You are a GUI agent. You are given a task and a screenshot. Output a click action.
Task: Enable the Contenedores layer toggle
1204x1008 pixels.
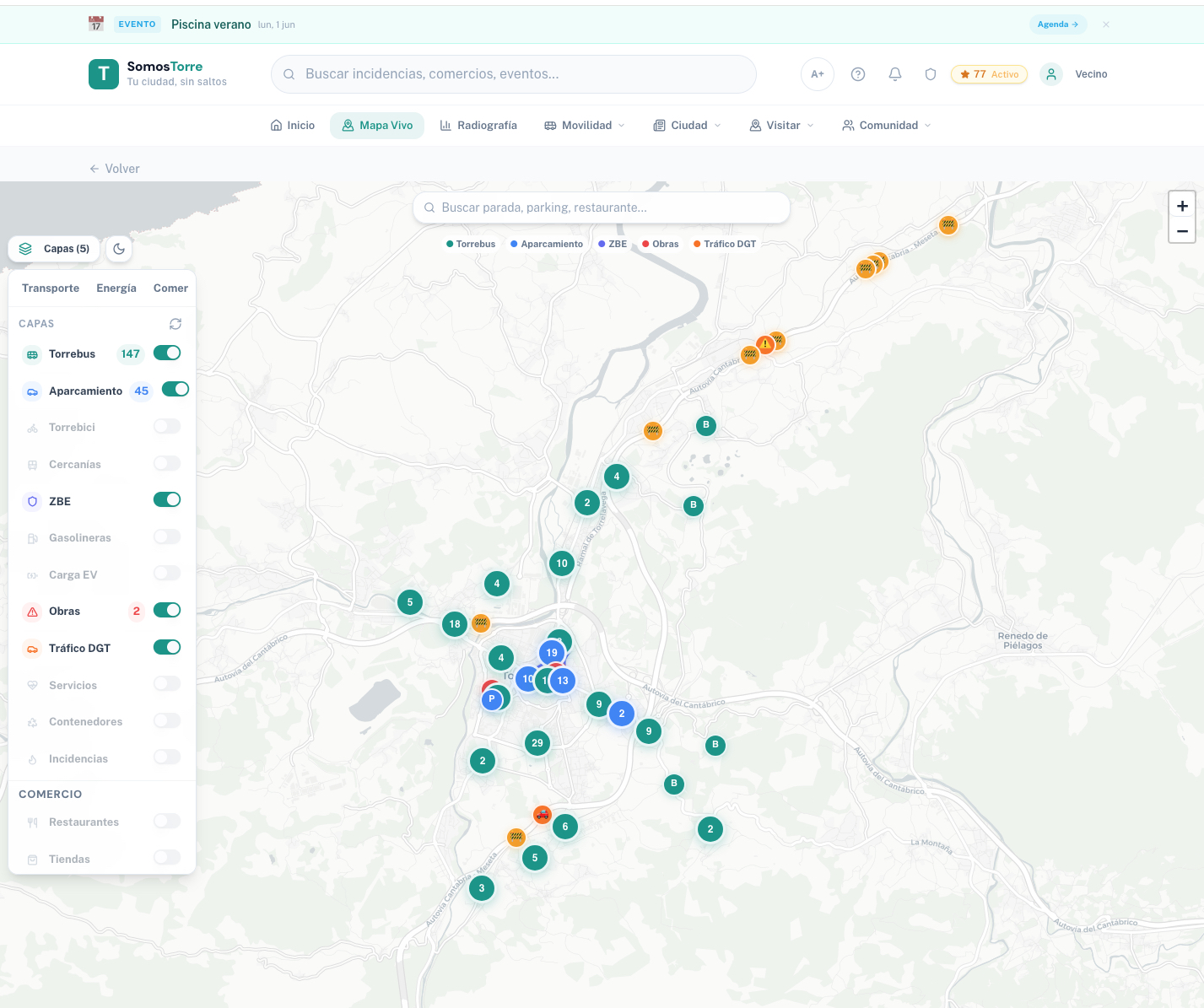click(x=167, y=720)
